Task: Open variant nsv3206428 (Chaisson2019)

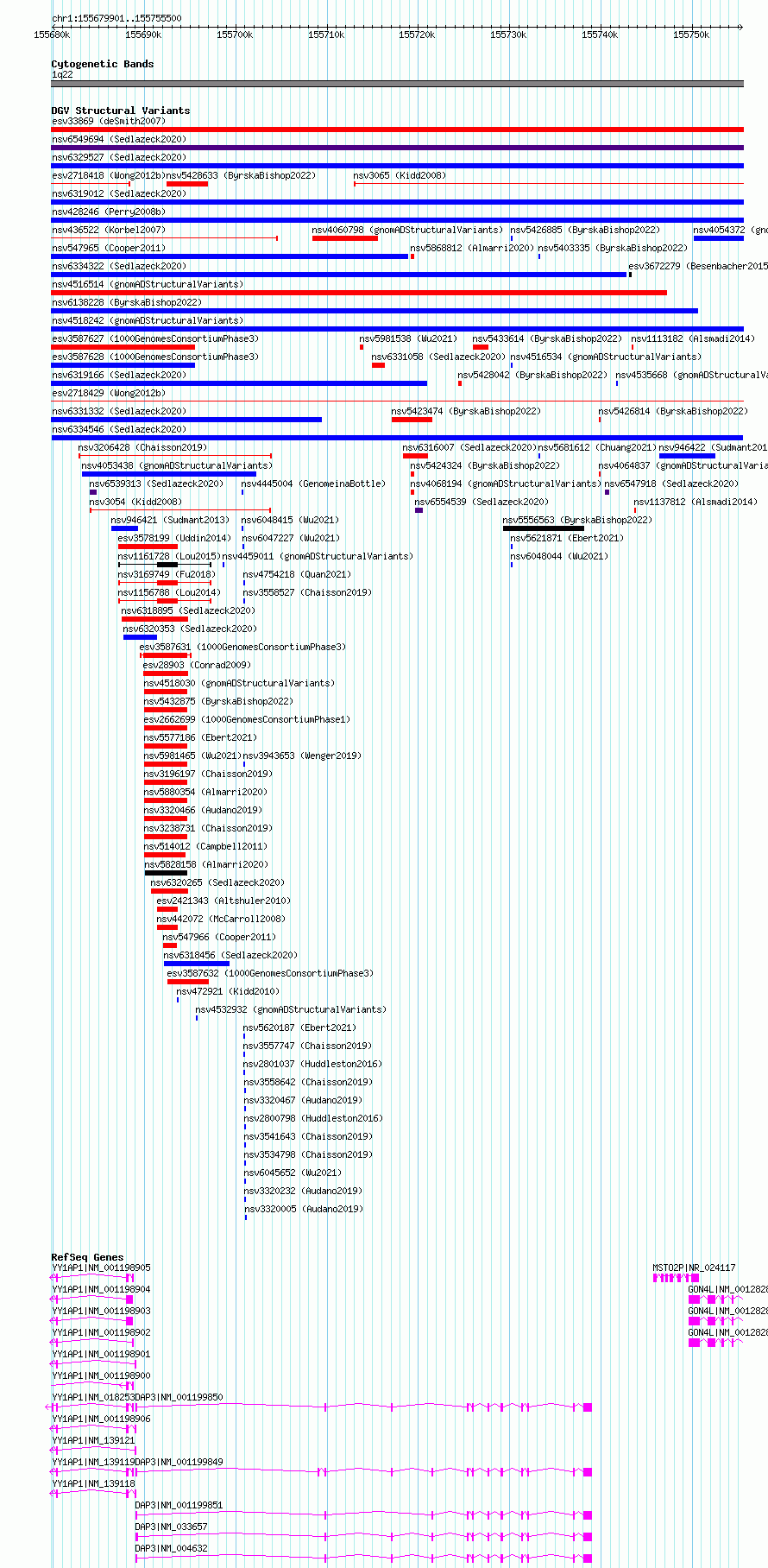Action: click(142, 447)
